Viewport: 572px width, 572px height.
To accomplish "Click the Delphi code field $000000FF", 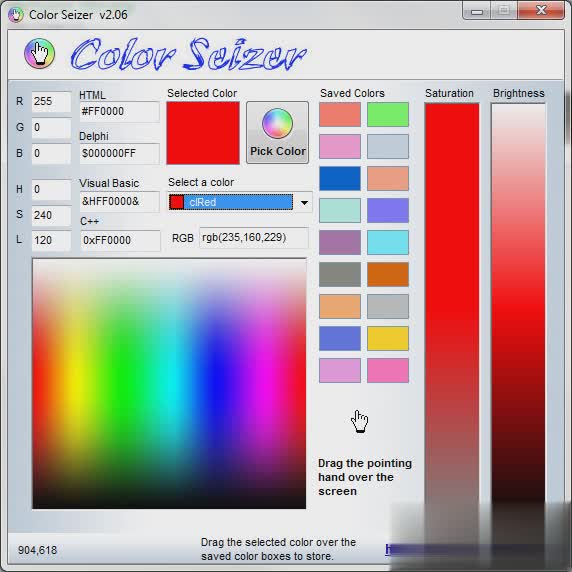I will 119,154.
